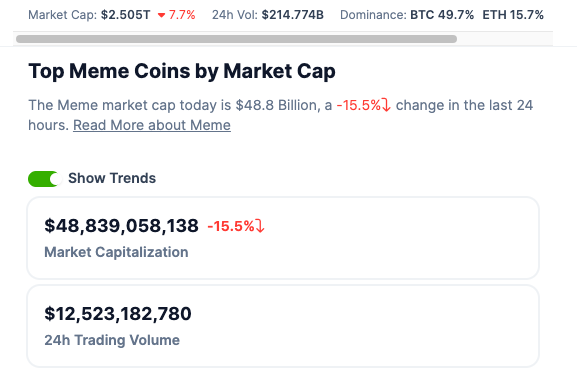
Task: Click the global Market Cap $2.505T value
Action: click(x=125, y=15)
